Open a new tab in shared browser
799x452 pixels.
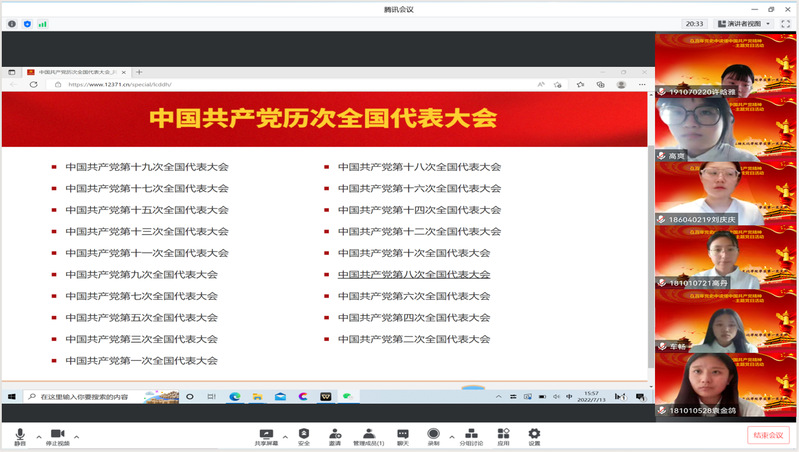point(139,72)
